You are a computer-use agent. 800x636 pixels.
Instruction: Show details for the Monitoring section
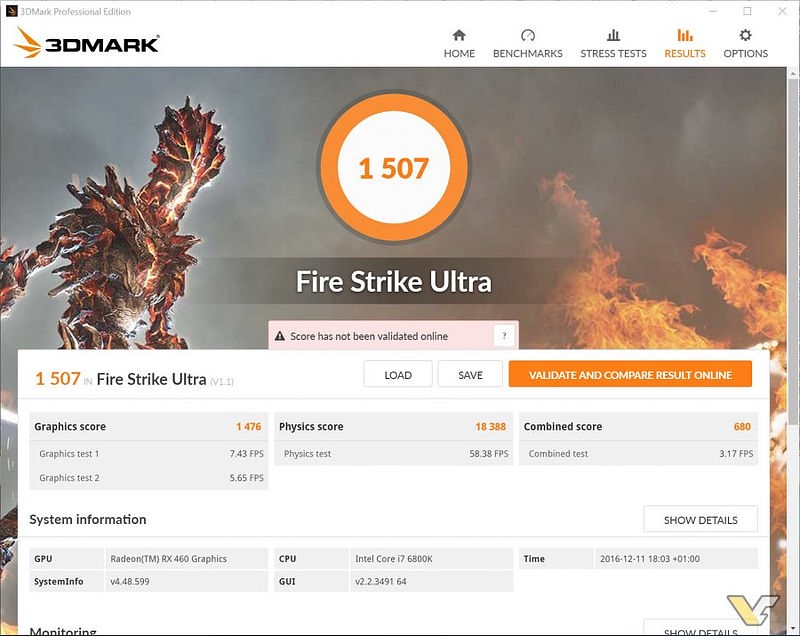coord(701,628)
